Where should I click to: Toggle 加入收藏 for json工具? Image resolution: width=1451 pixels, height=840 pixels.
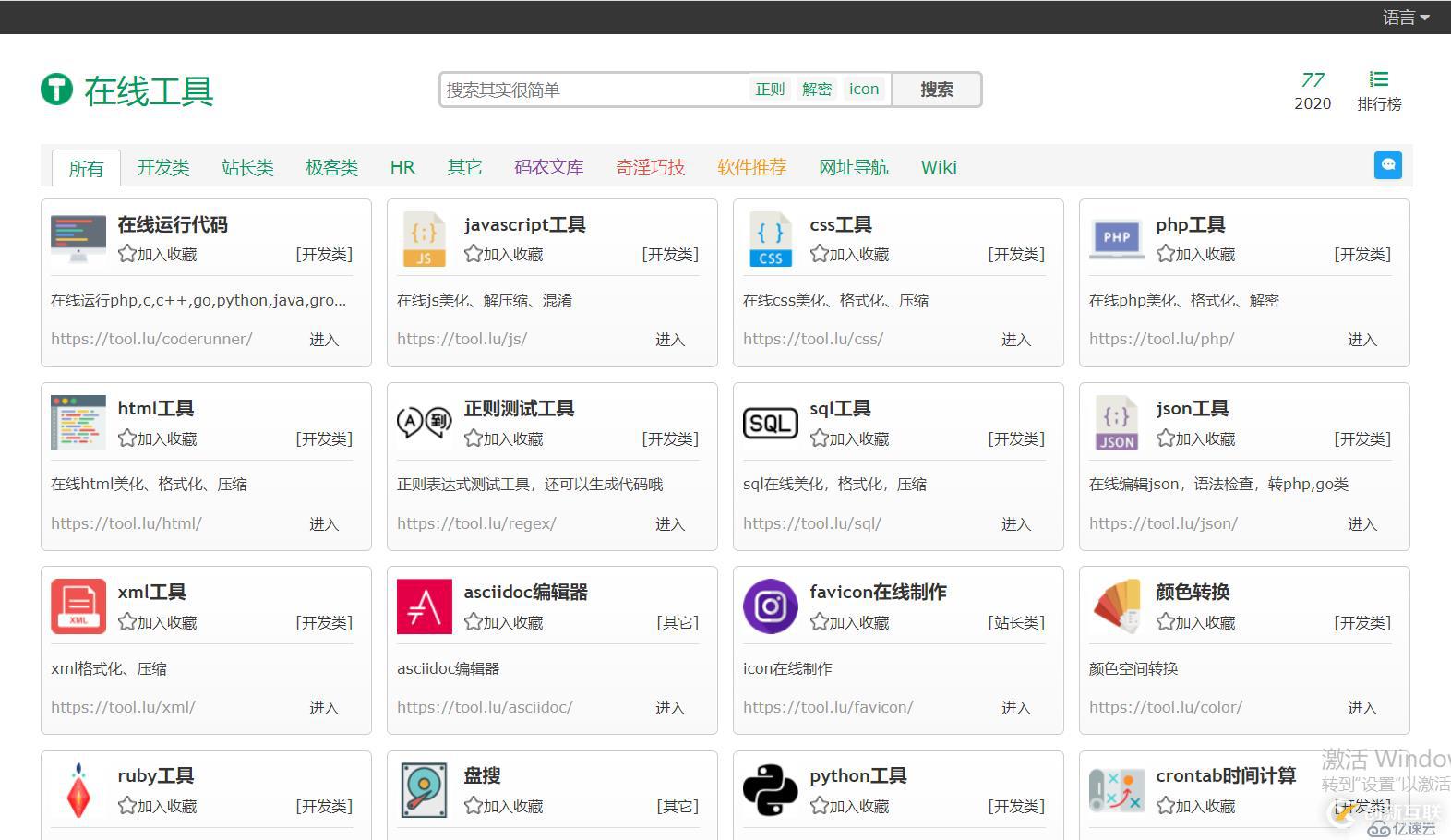click(x=1196, y=438)
